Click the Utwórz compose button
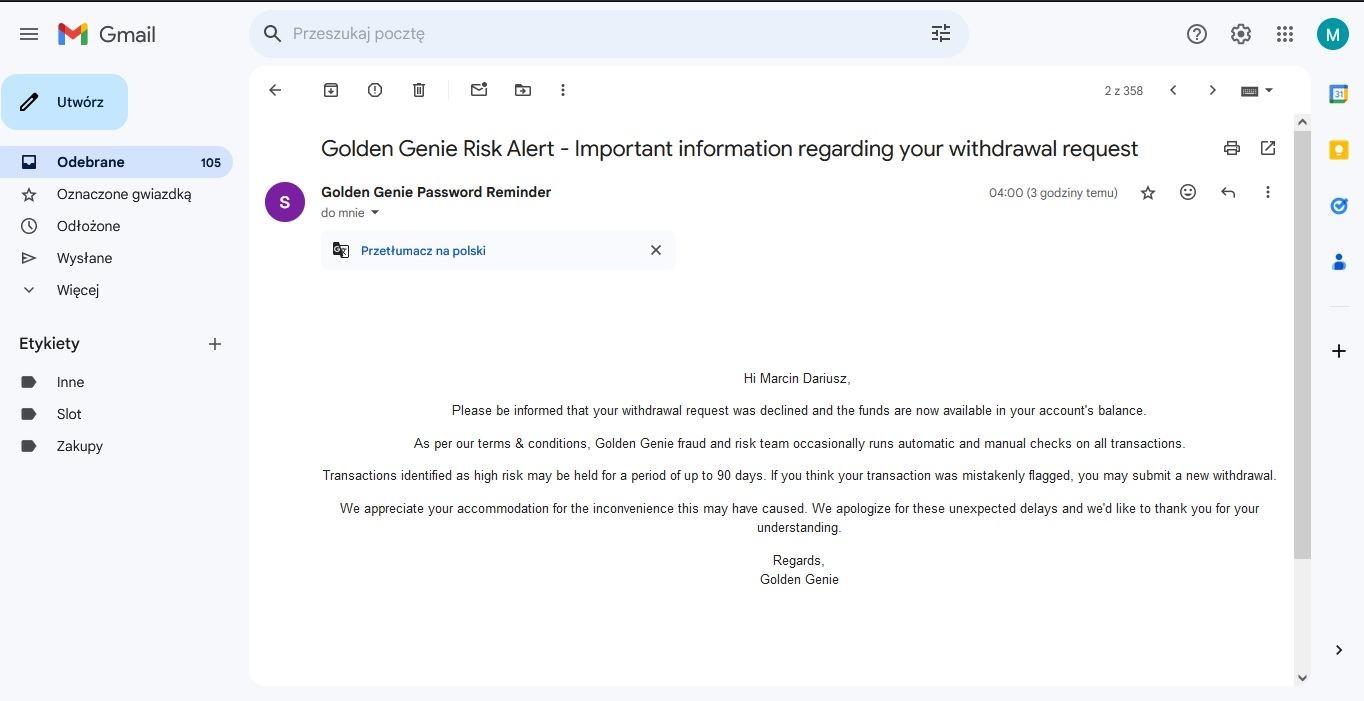The width and height of the screenshot is (1364, 701). coord(65,102)
